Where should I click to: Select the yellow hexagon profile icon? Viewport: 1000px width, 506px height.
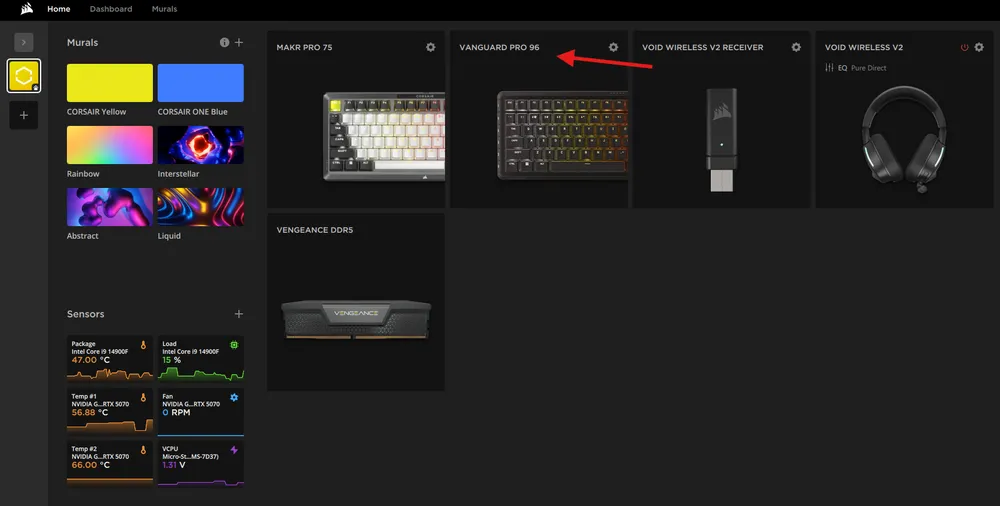(24, 76)
